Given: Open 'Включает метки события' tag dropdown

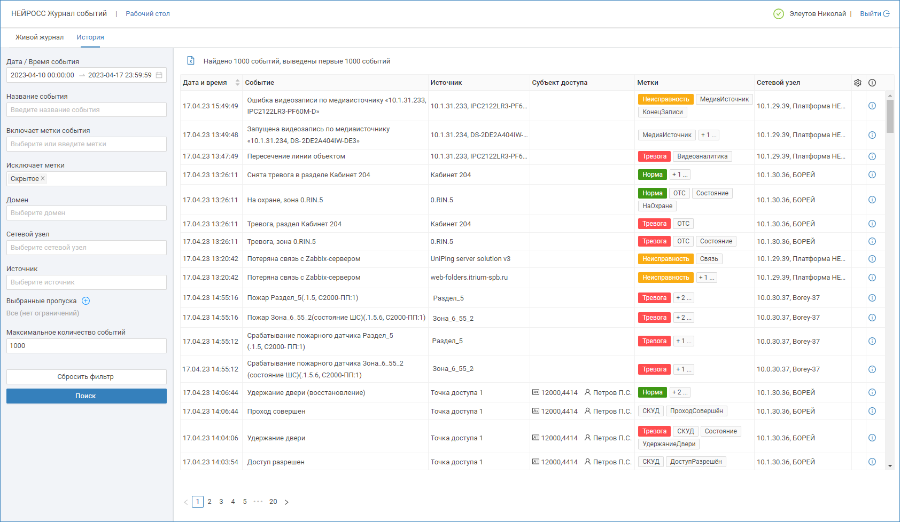Looking at the screenshot, I should click(87, 144).
